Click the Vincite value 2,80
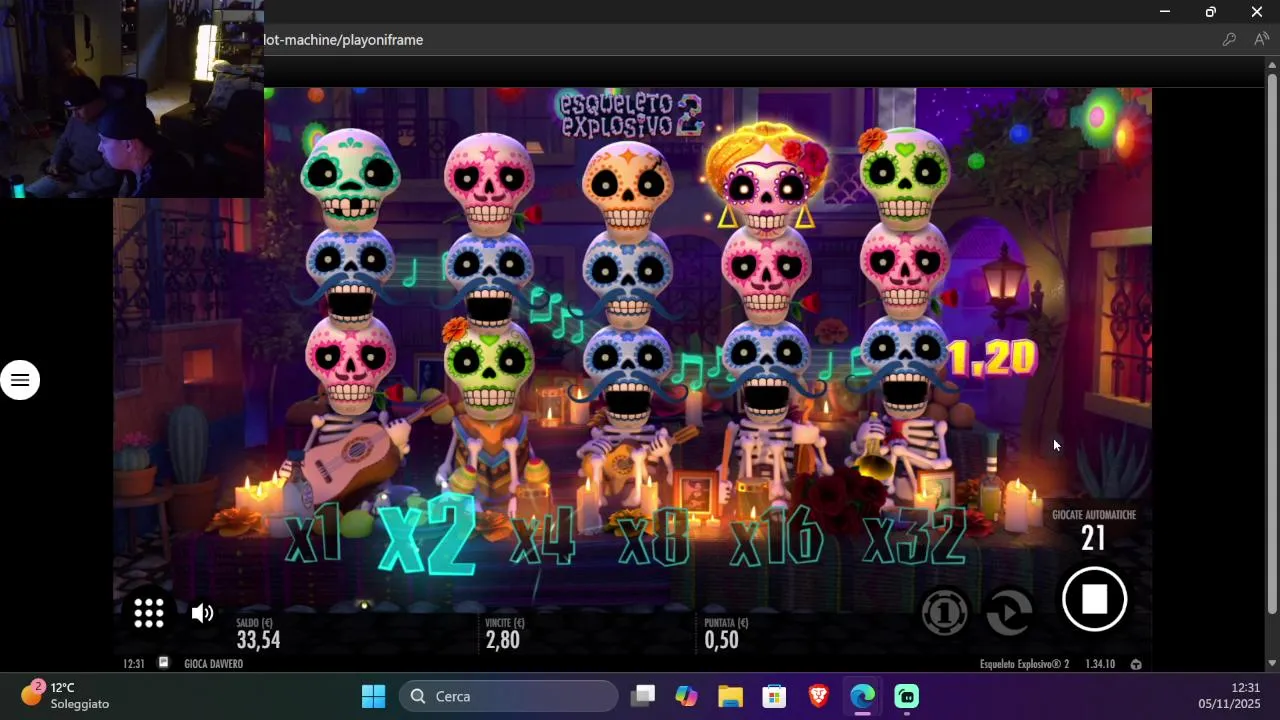The image size is (1280, 720). 502,640
